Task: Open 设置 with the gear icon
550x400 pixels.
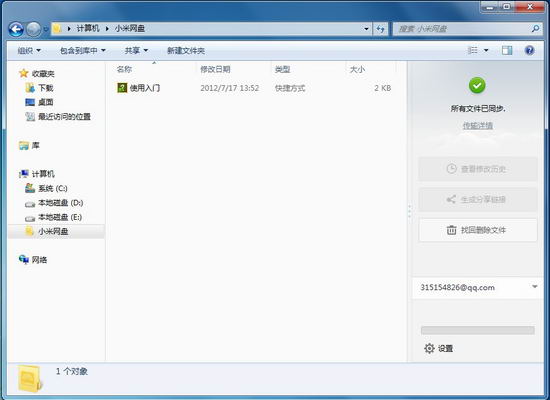Action: (x=438, y=348)
